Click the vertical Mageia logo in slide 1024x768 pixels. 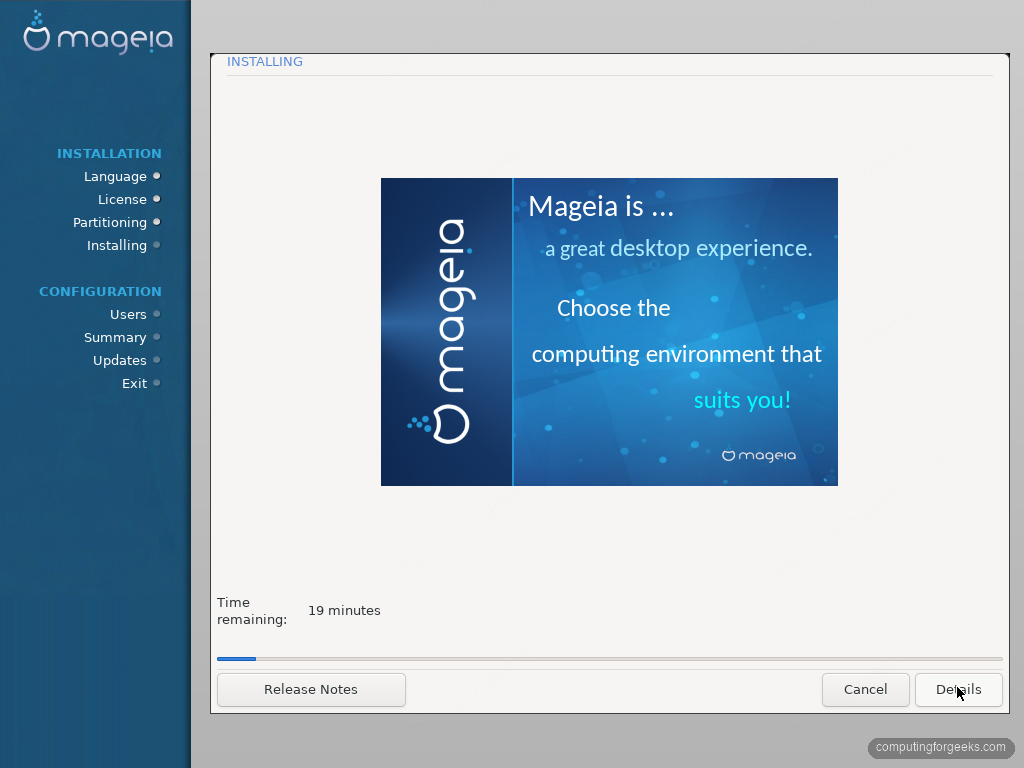(443, 332)
